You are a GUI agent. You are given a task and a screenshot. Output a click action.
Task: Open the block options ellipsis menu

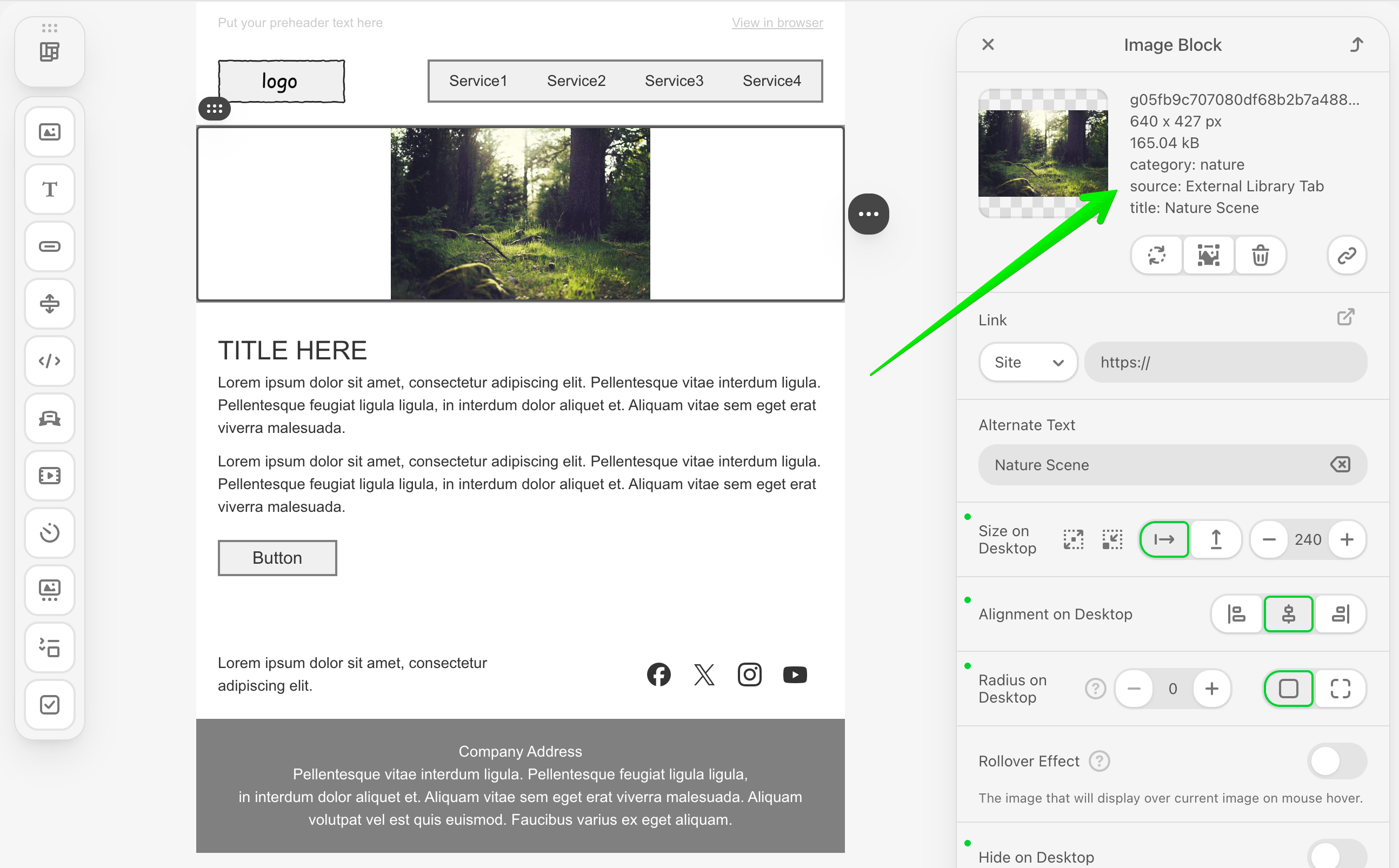[869, 214]
